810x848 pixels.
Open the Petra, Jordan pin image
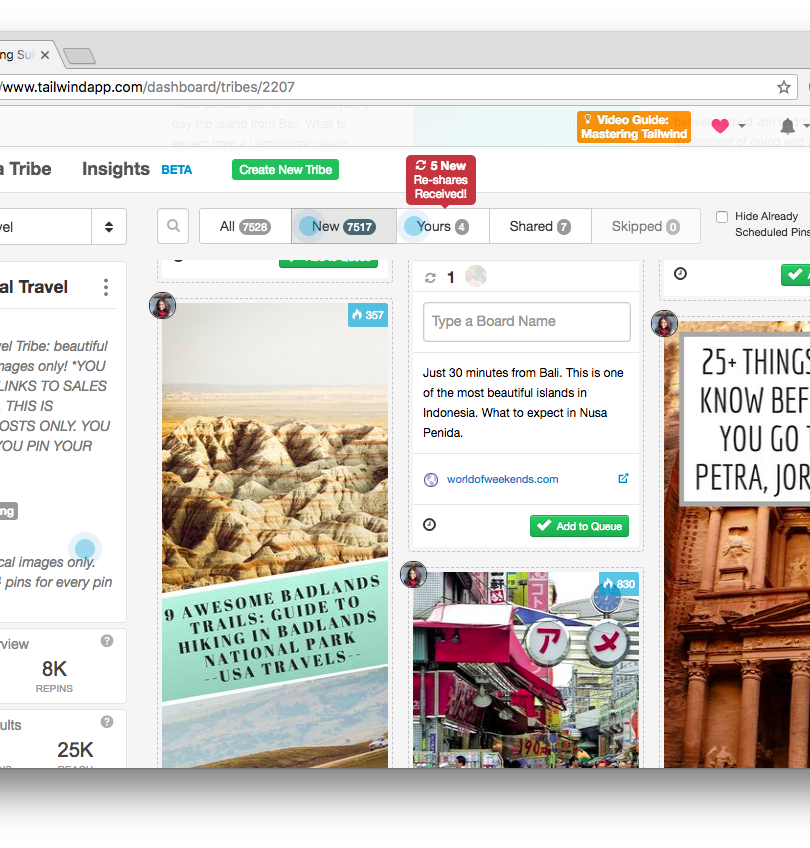tap(737, 545)
